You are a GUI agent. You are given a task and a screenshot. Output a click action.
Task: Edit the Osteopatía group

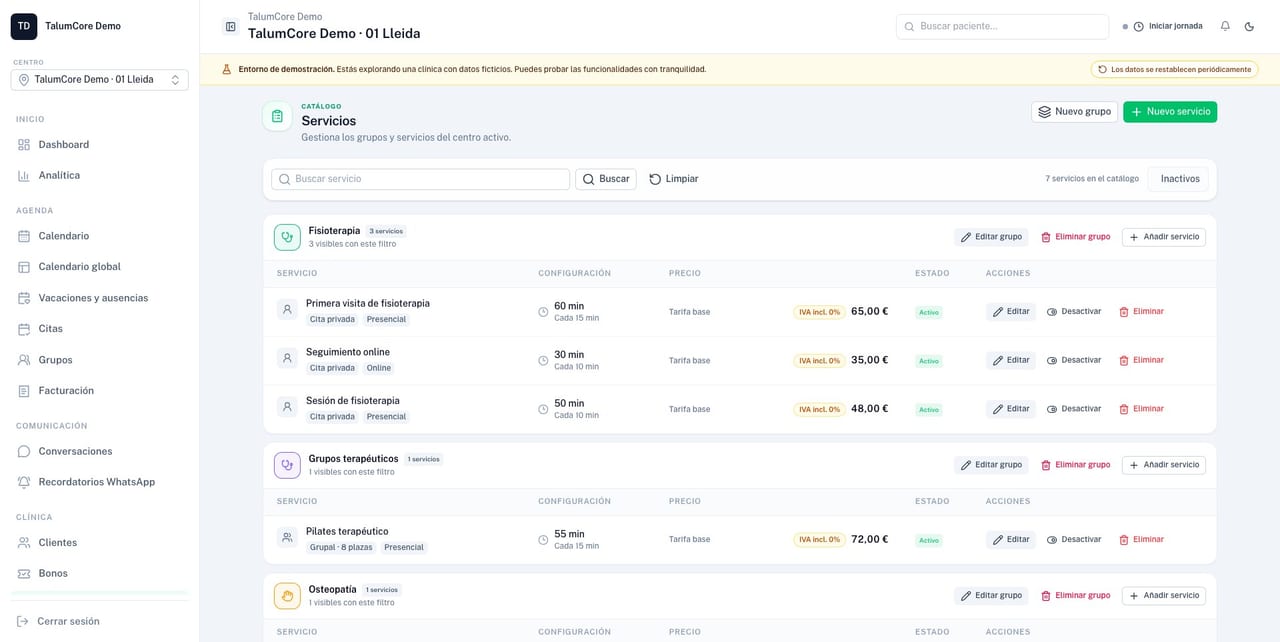991,596
